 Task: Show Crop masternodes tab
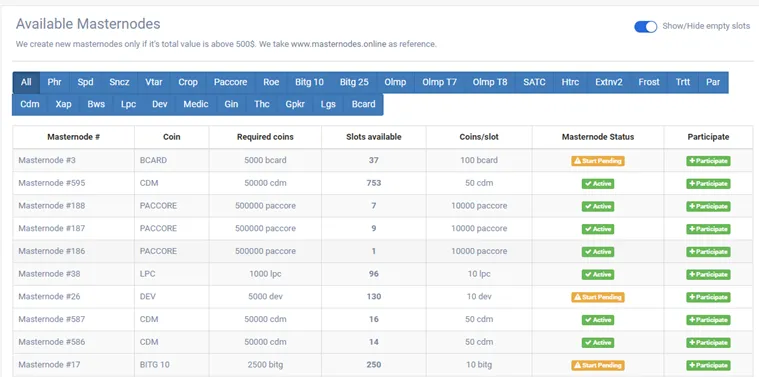188,82
